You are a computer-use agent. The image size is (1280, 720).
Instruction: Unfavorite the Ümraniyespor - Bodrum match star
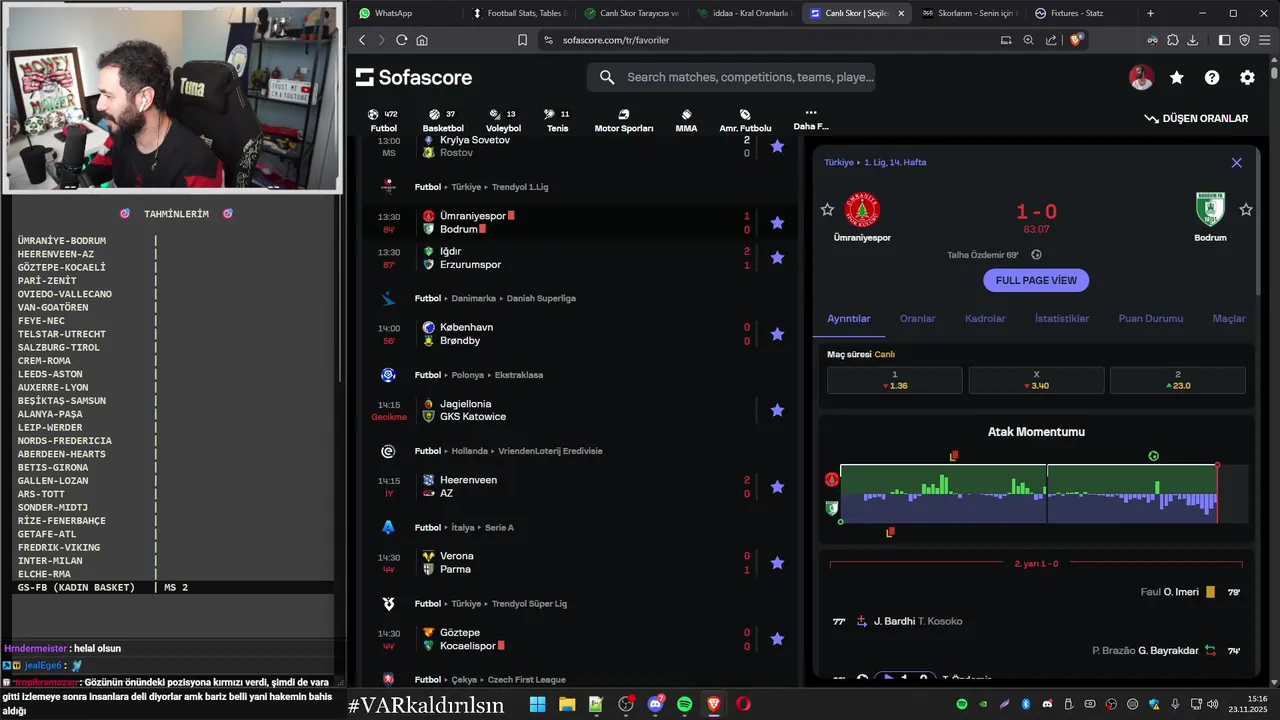777,222
